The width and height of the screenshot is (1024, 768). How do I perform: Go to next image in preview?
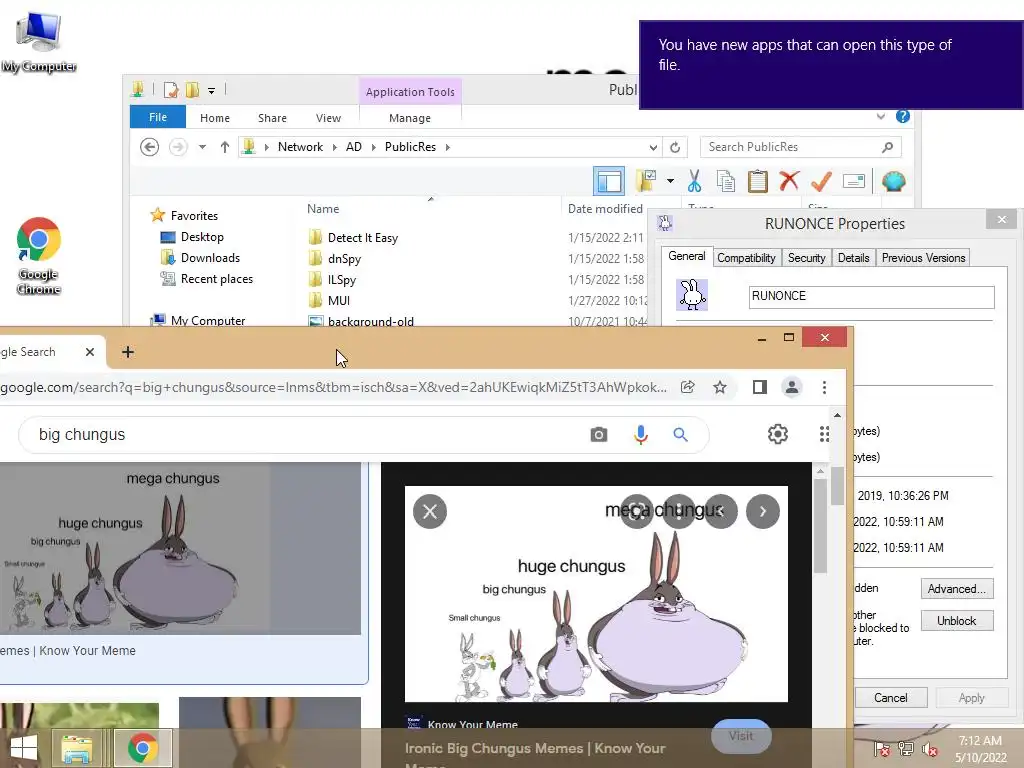(763, 511)
